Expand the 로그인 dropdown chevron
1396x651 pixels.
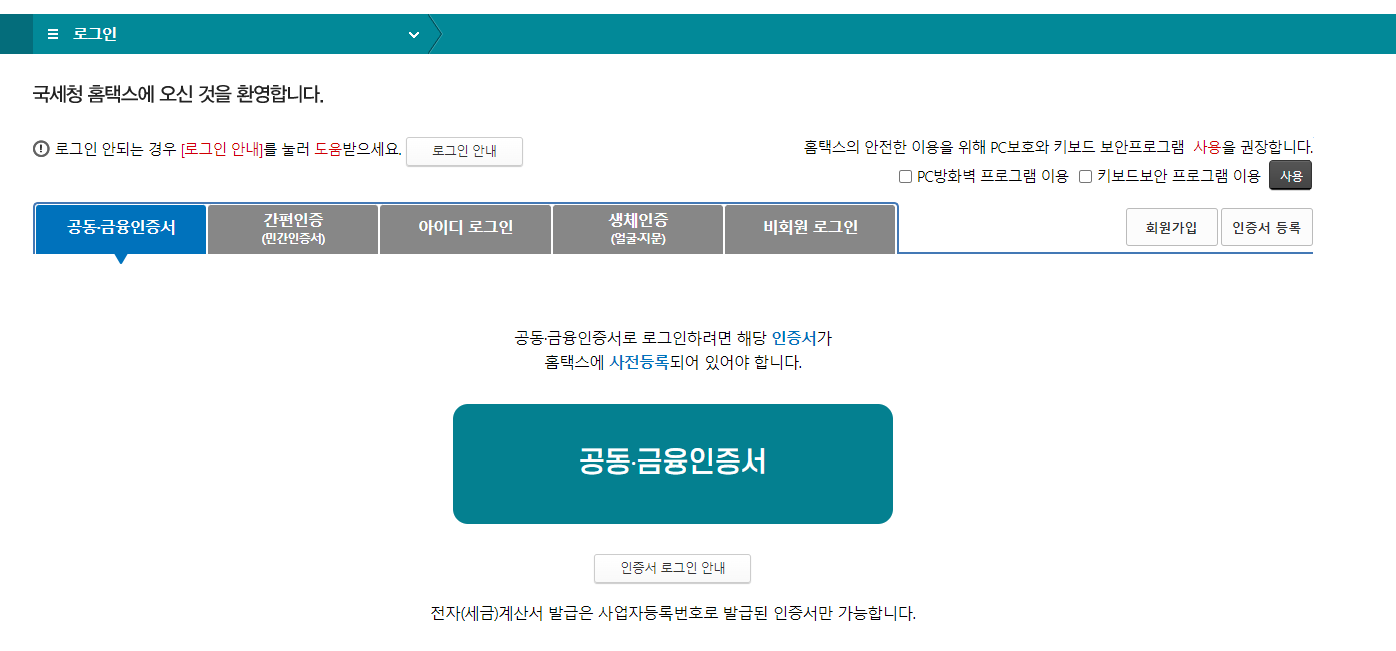(414, 35)
